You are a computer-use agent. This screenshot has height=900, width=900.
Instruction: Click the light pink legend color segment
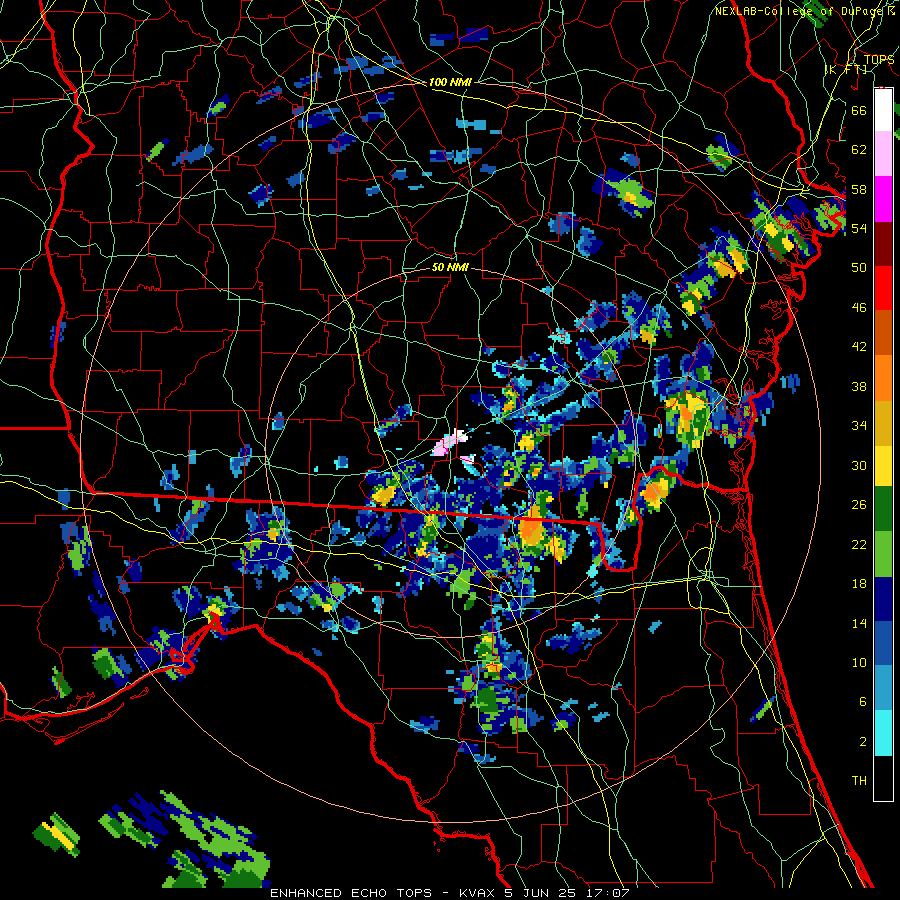click(883, 153)
